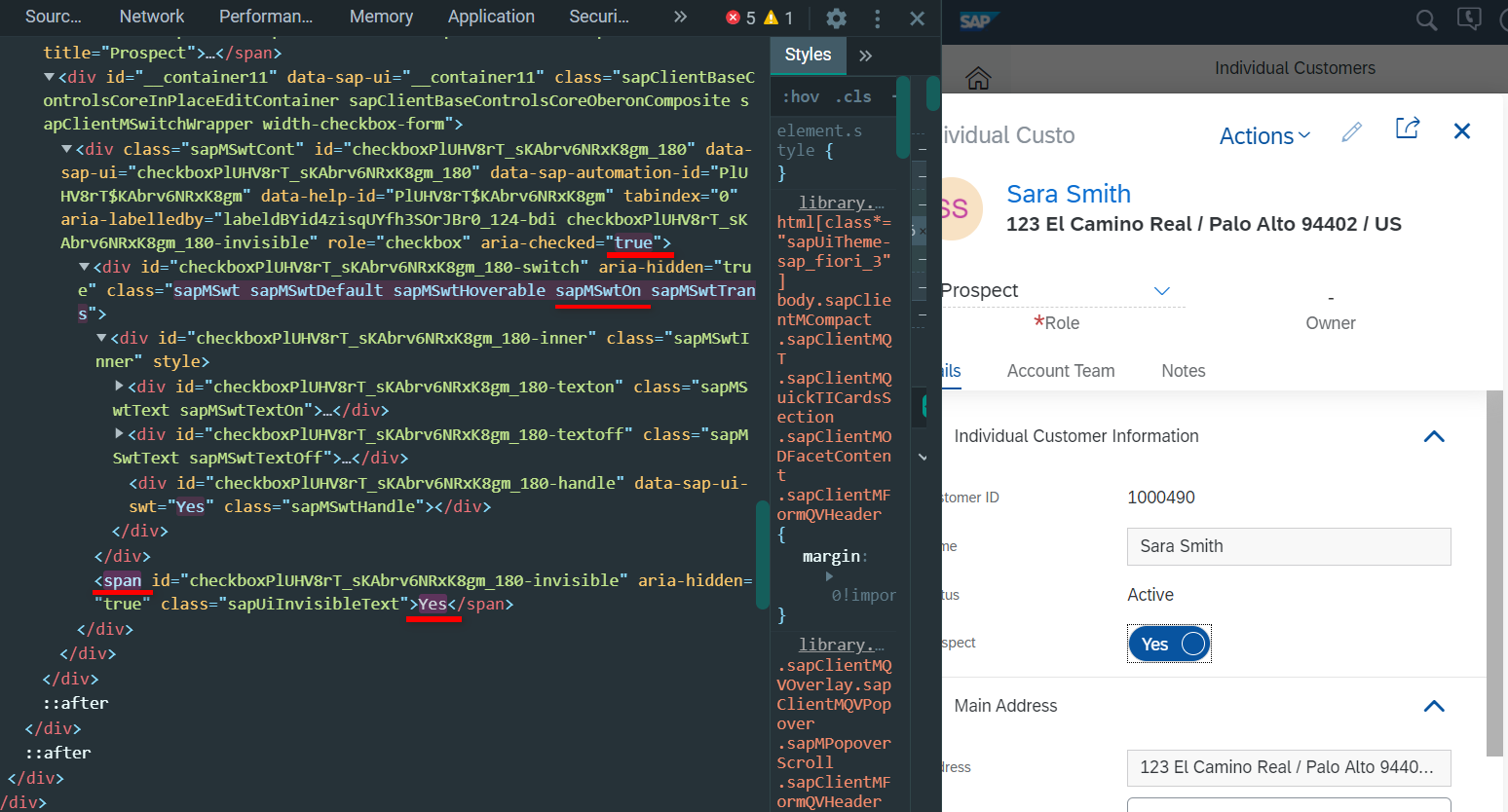Show more style pane tabs

coord(866,55)
